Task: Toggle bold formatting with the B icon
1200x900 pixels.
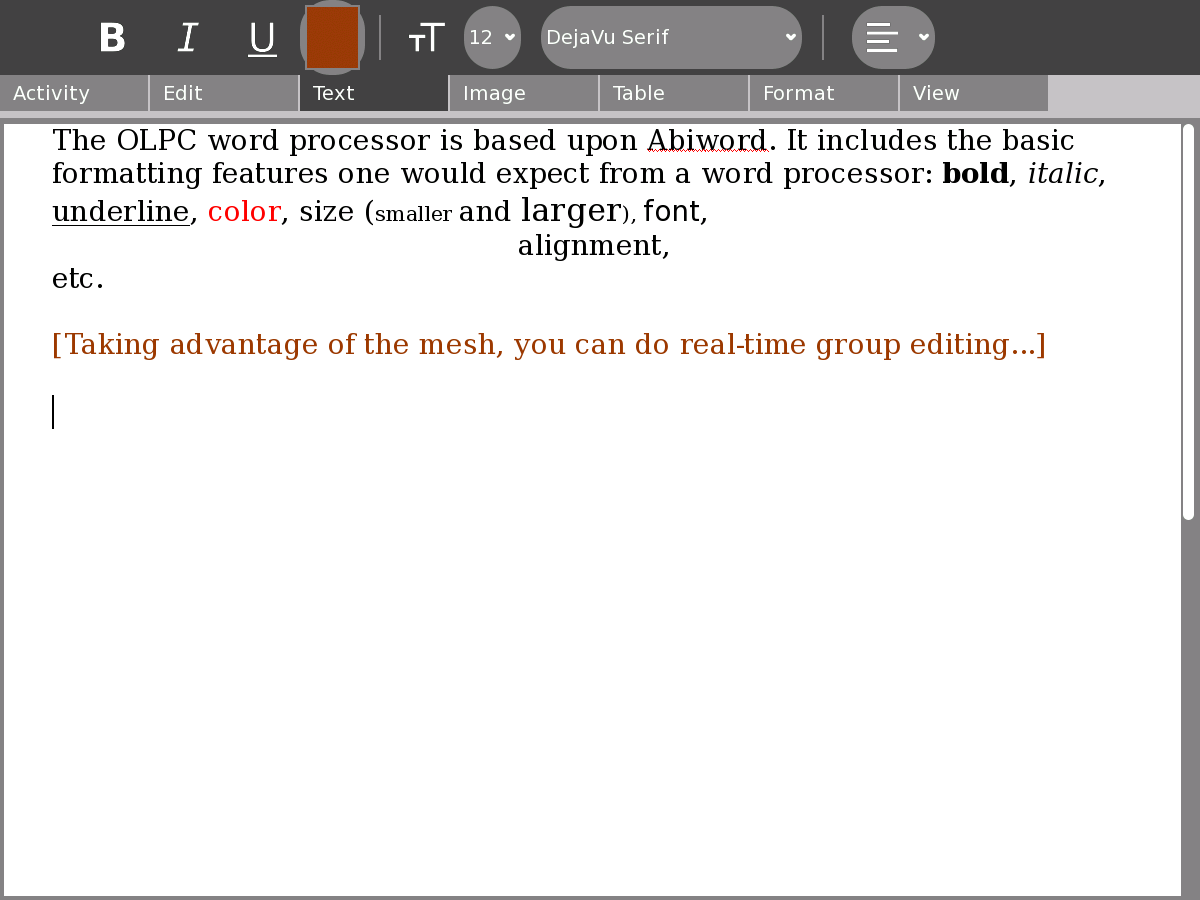Action: [x=112, y=38]
